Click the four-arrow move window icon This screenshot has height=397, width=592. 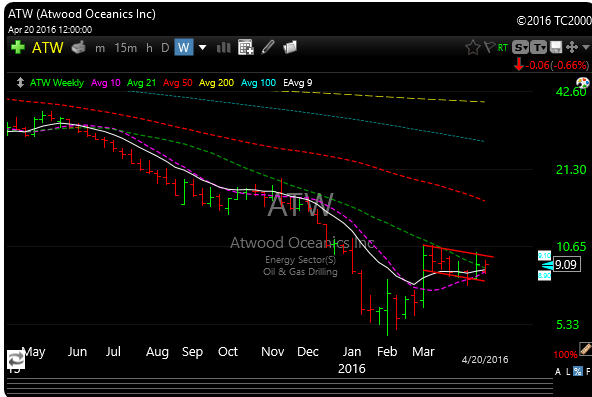(572, 47)
